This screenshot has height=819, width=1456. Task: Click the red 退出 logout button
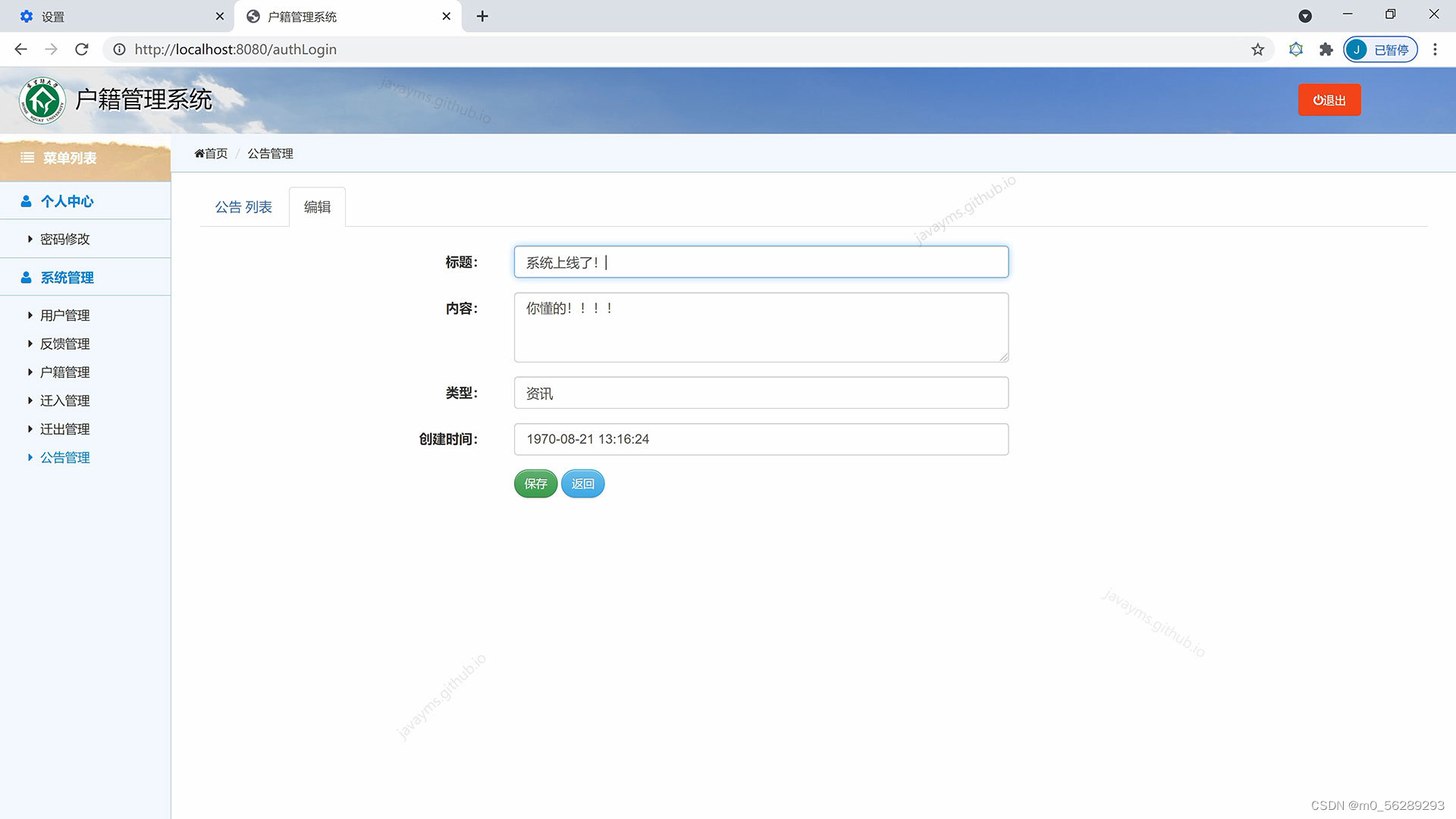pyautogui.click(x=1329, y=100)
